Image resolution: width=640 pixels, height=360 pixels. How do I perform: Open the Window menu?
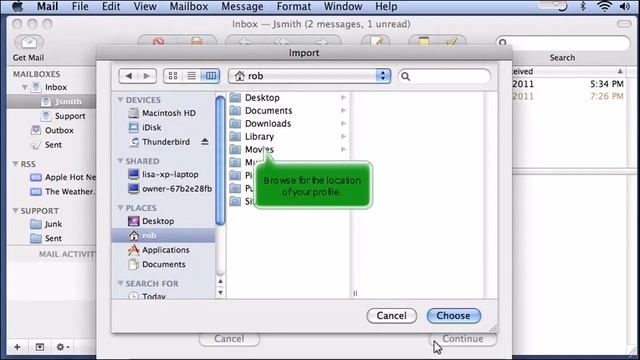click(343, 7)
